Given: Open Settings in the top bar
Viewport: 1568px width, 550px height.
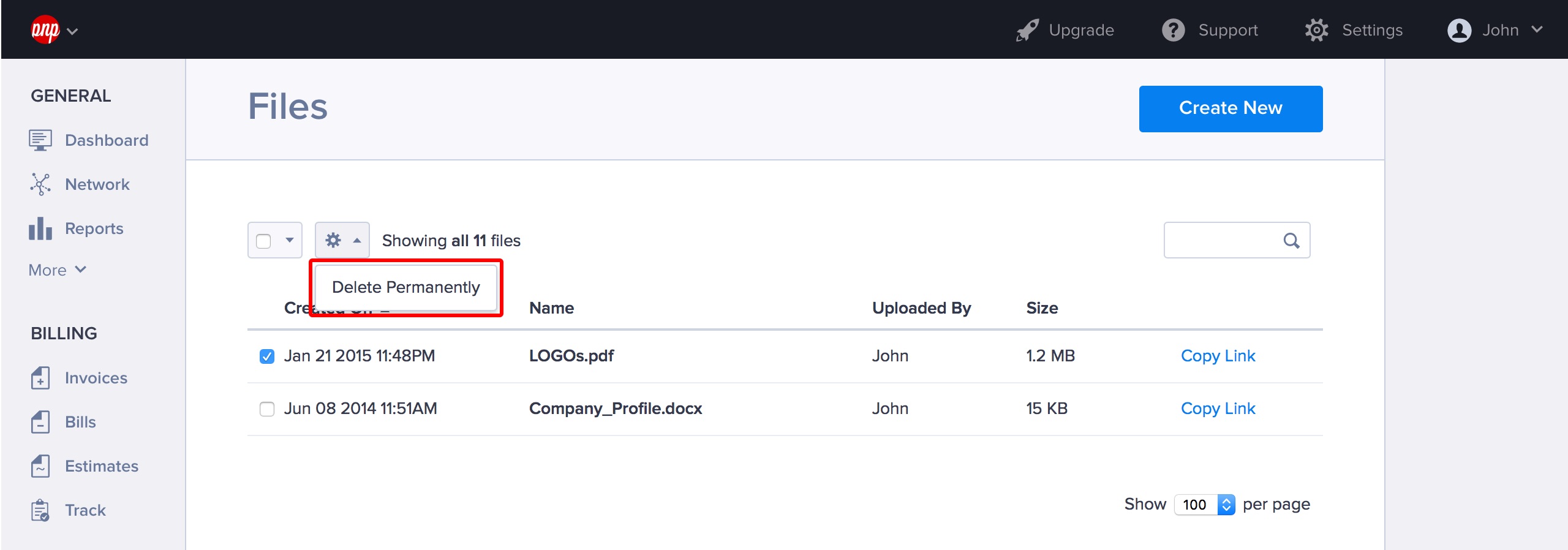Looking at the screenshot, I should point(1354,30).
